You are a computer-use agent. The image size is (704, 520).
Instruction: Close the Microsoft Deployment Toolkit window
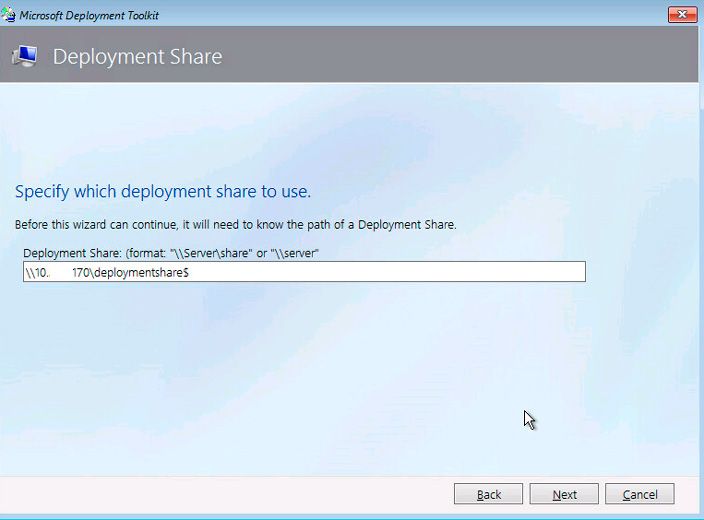(682, 14)
